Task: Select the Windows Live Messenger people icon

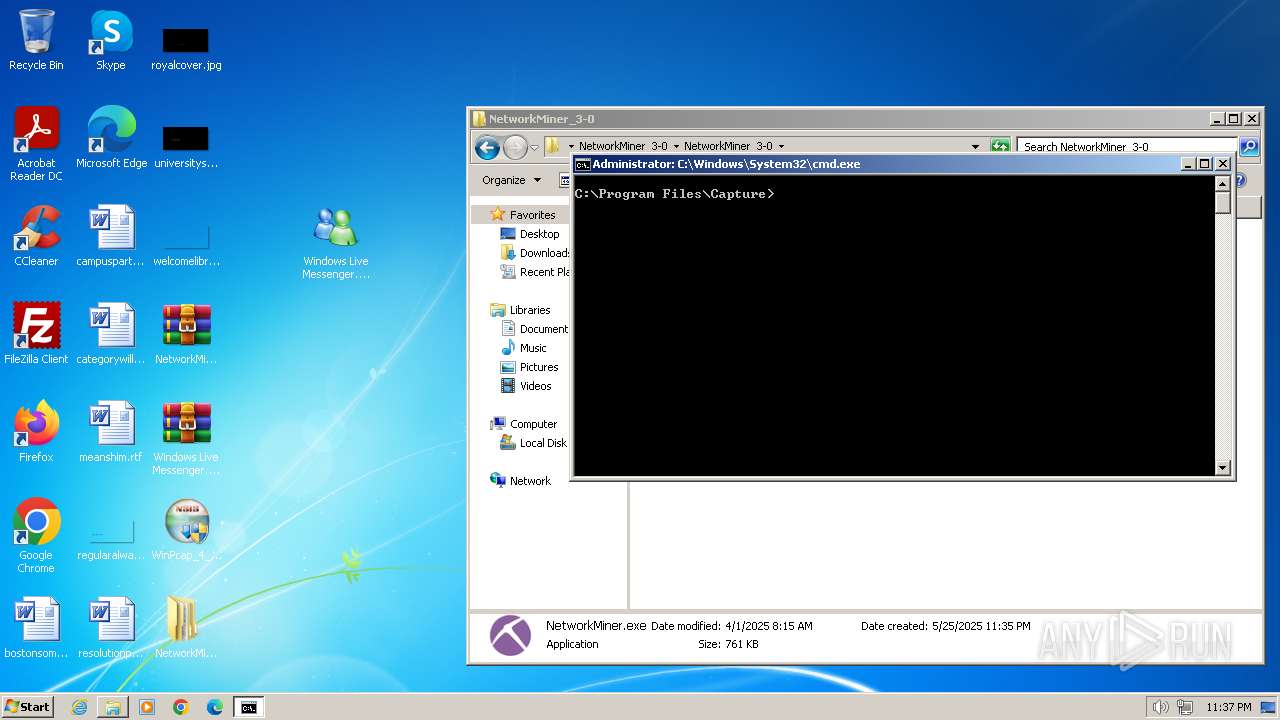Action: pos(336,243)
